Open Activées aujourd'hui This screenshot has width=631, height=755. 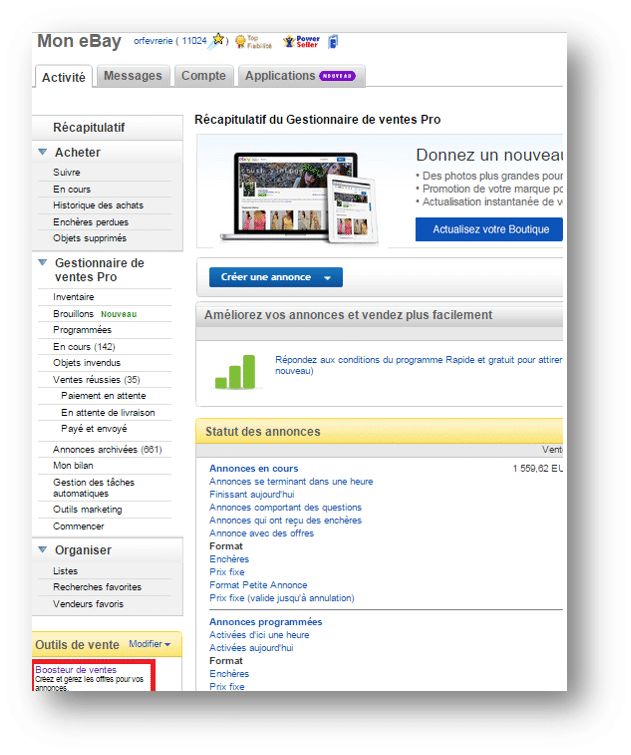click(251, 648)
